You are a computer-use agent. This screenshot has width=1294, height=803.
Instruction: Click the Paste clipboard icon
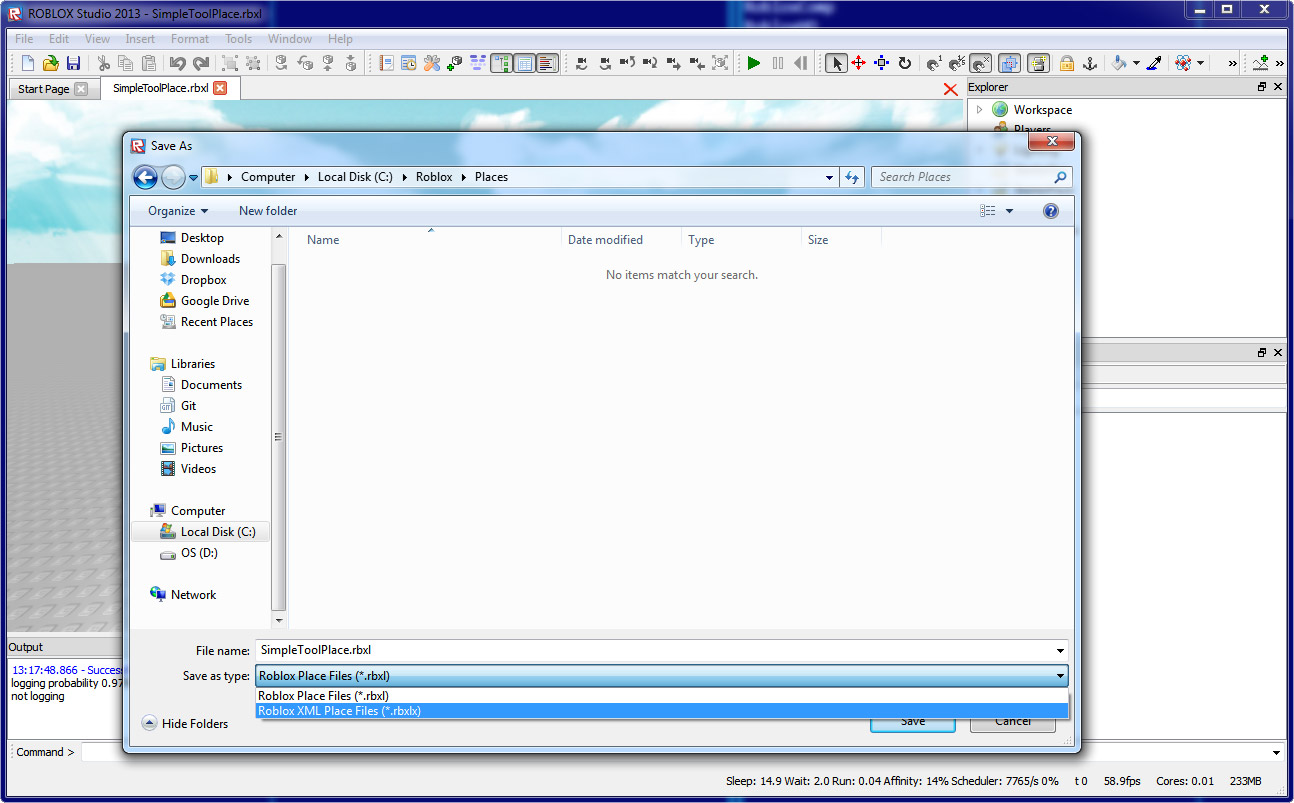(x=148, y=63)
